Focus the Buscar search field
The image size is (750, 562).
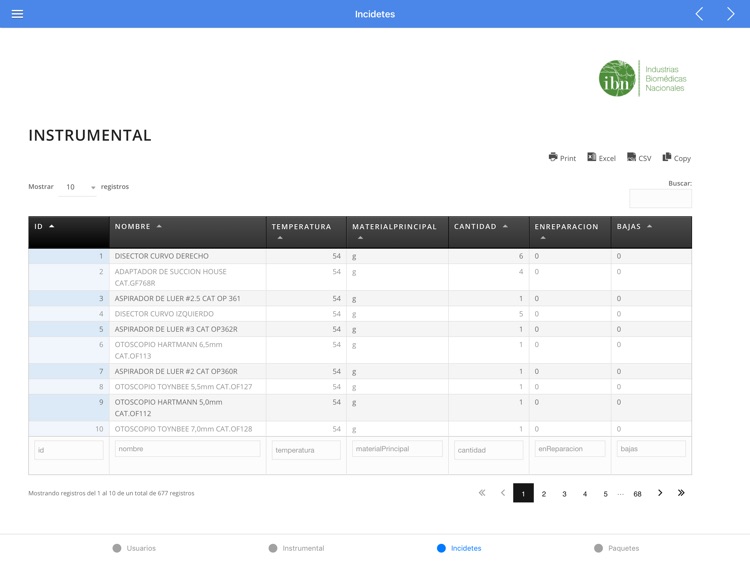point(660,198)
